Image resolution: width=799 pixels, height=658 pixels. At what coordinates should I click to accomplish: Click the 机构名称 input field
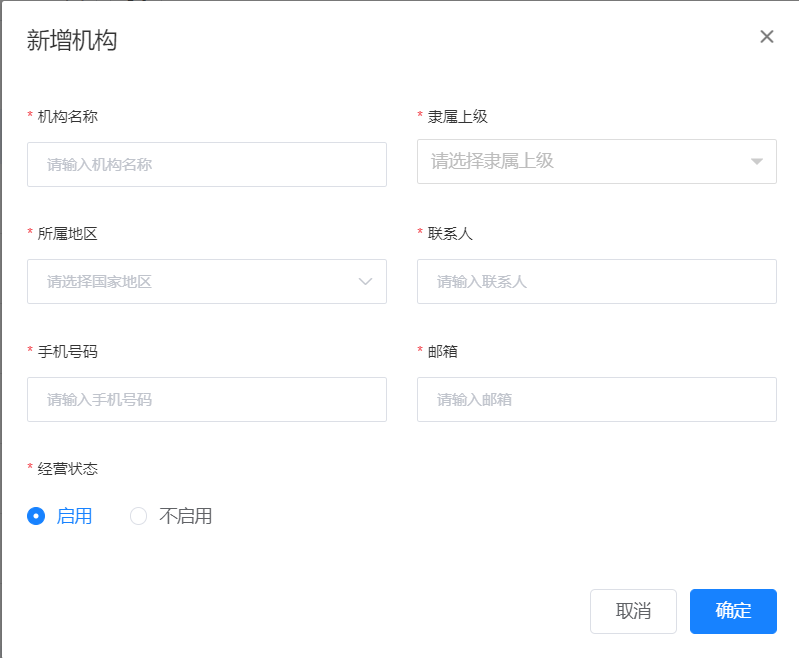(206, 164)
